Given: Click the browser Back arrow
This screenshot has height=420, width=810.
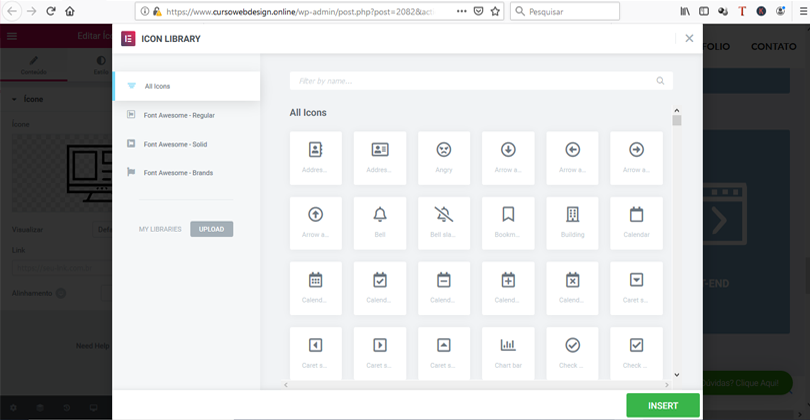Looking at the screenshot, I should point(12,11).
